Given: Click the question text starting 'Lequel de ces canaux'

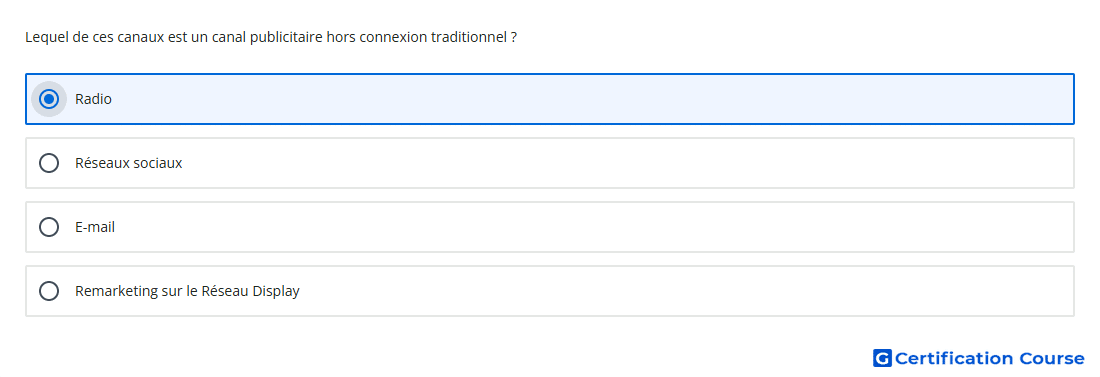Looking at the screenshot, I should click(x=271, y=37).
